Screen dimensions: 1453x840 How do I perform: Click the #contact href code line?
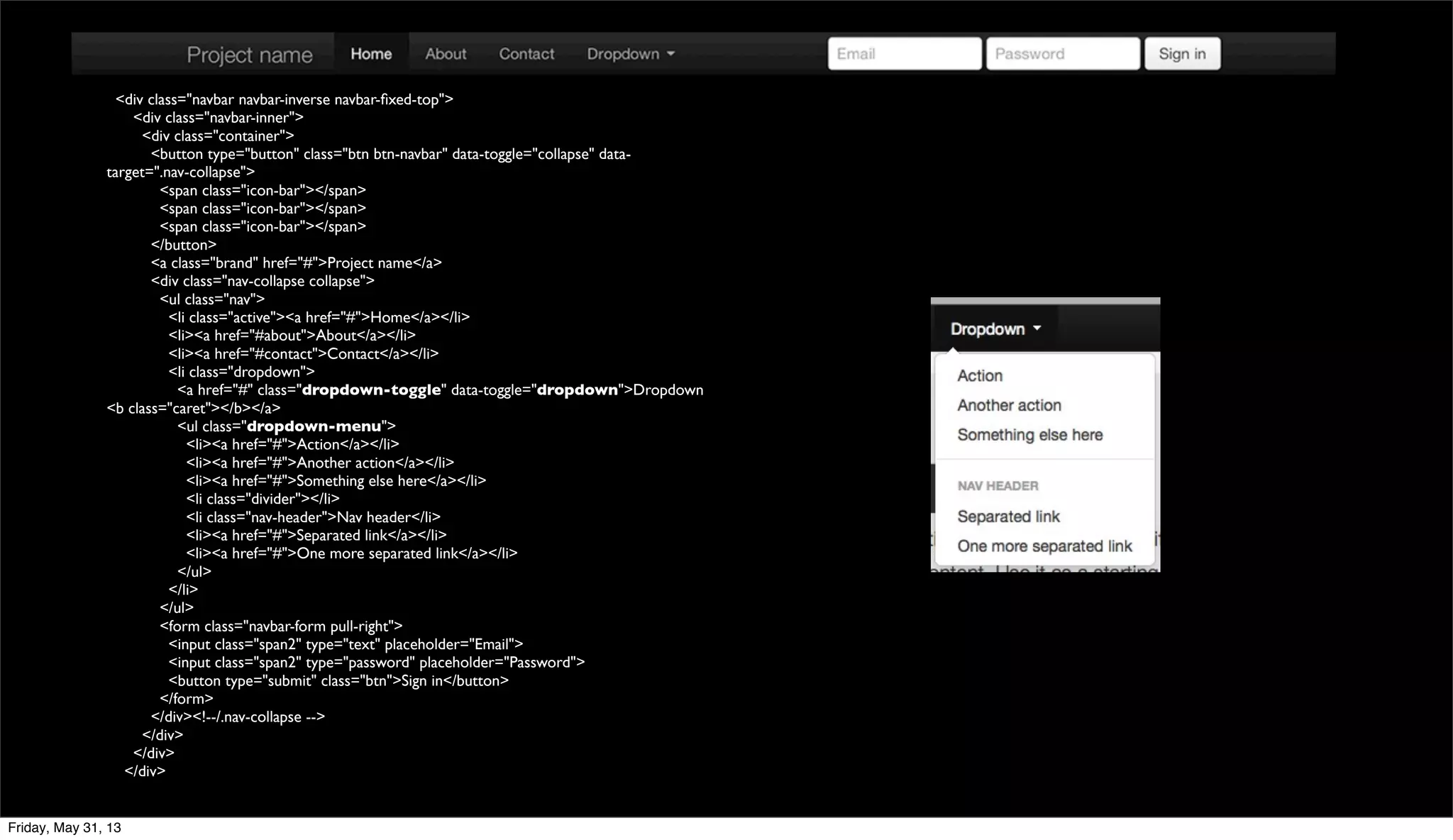304,354
